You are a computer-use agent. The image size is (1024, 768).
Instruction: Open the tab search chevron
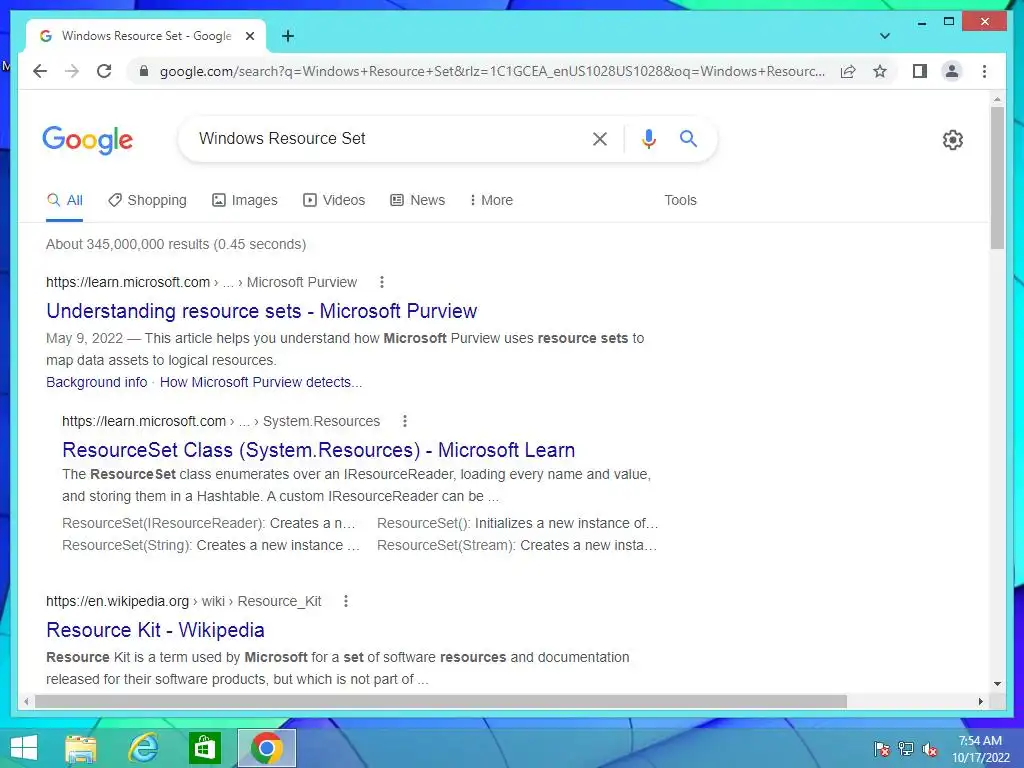click(885, 36)
